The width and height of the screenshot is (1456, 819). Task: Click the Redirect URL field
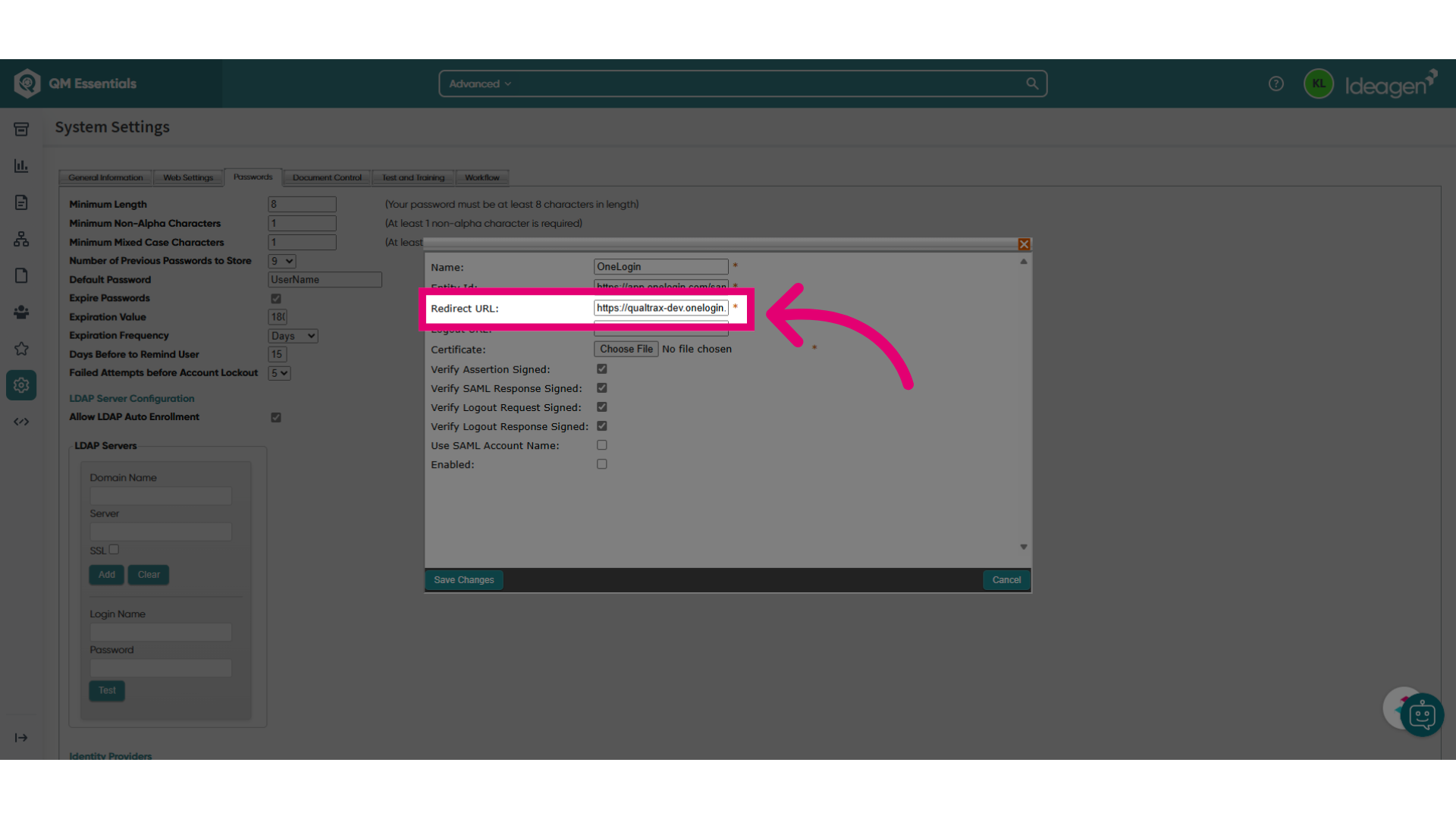click(661, 308)
